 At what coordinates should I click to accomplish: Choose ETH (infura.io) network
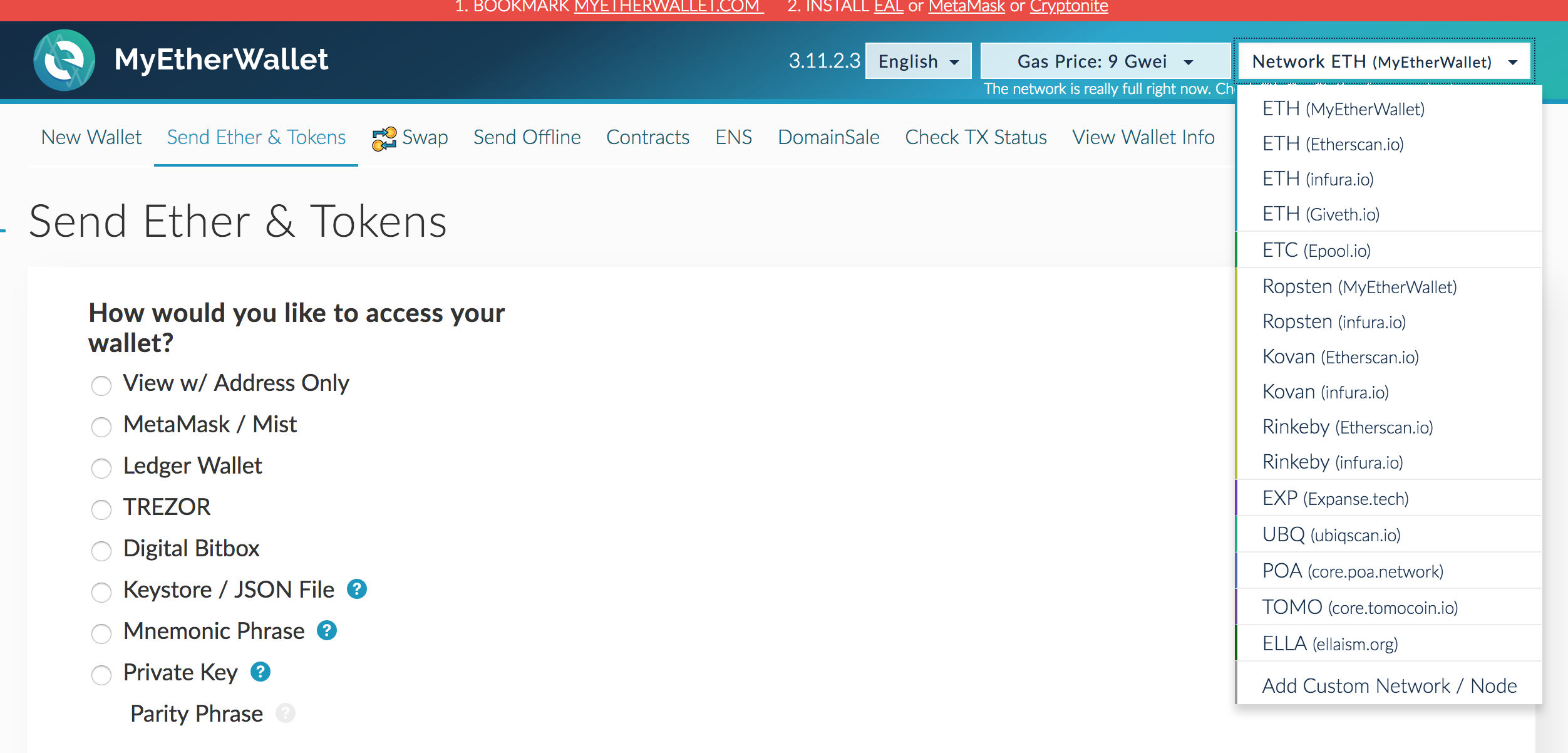pyautogui.click(x=1389, y=179)
